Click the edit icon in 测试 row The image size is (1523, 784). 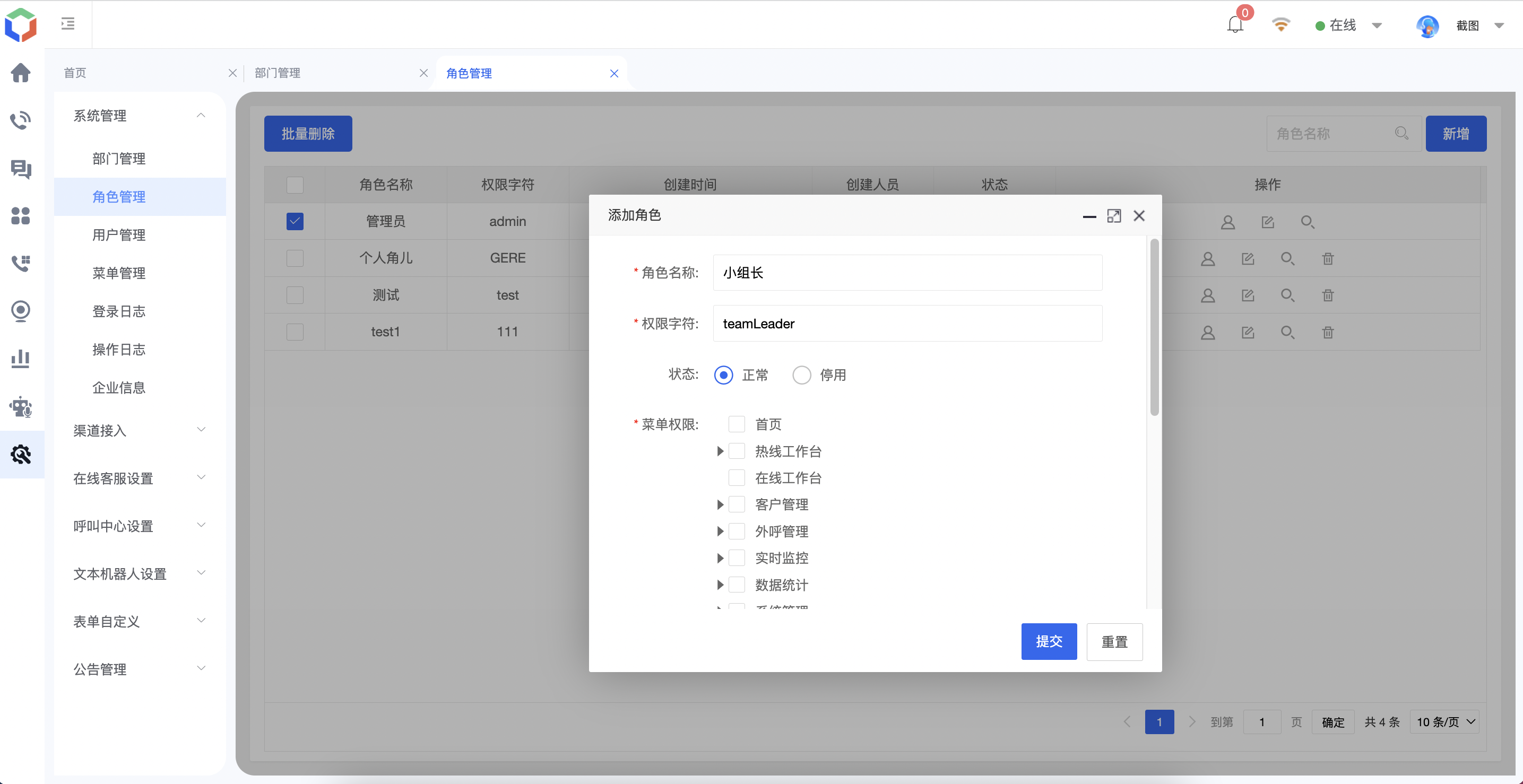1248,295
